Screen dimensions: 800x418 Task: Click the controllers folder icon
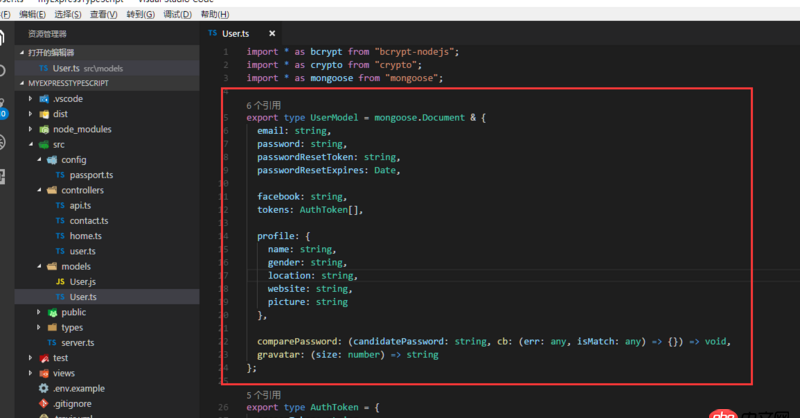52,190
